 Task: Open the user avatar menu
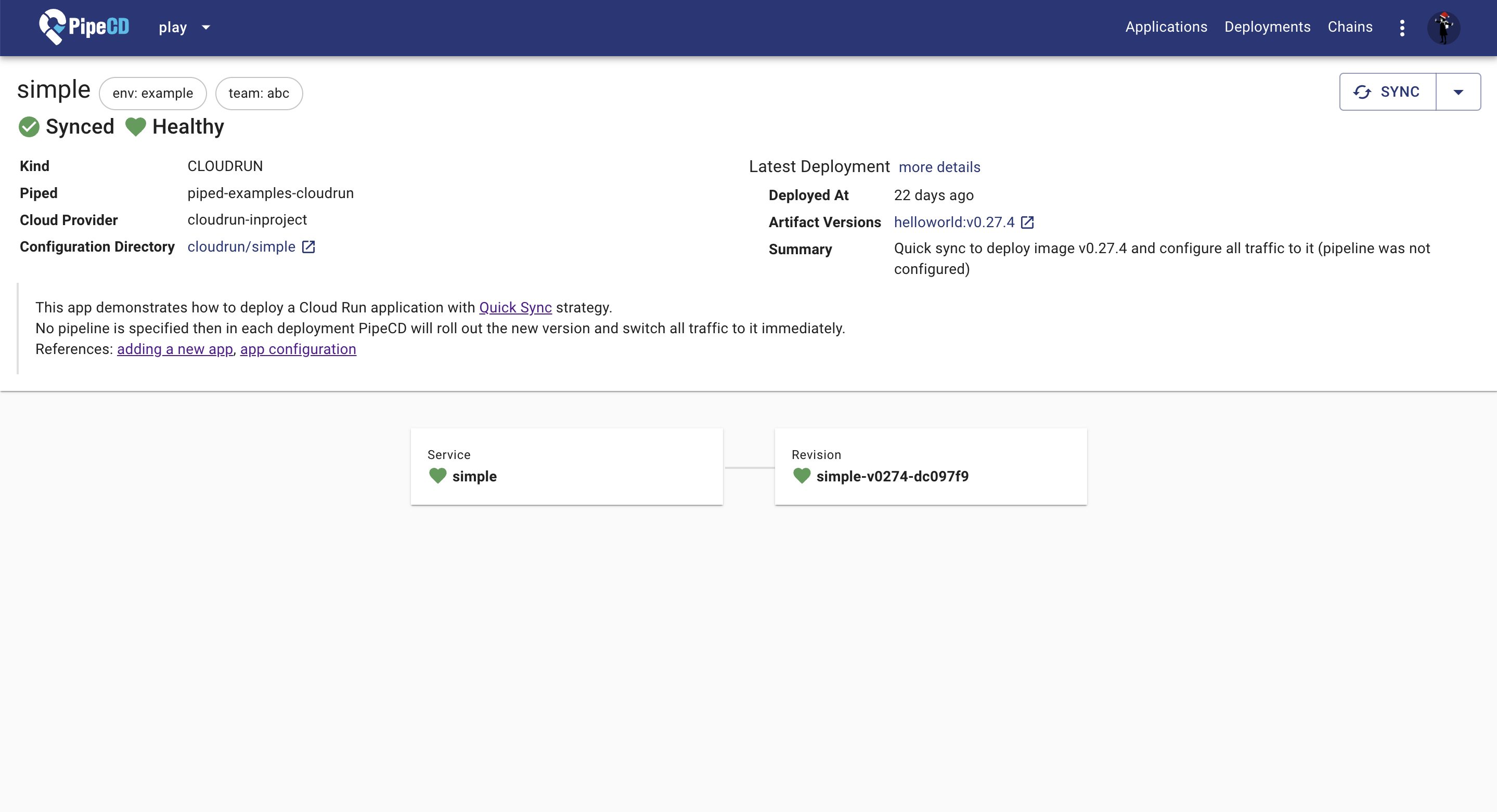point(1443,28)
